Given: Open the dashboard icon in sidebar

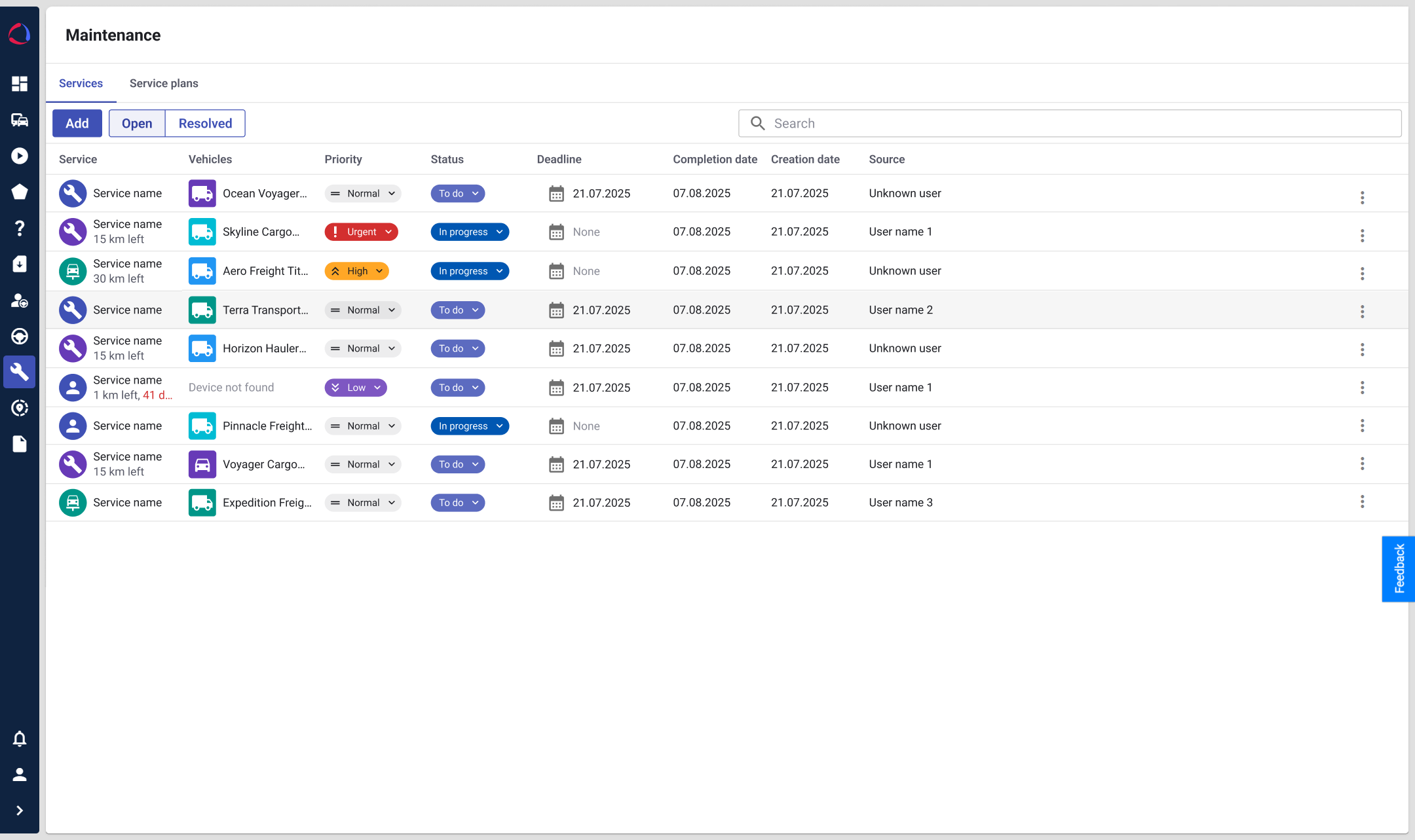Looking at the screenshot, I should pyautogui.click(x=20, y=84).
